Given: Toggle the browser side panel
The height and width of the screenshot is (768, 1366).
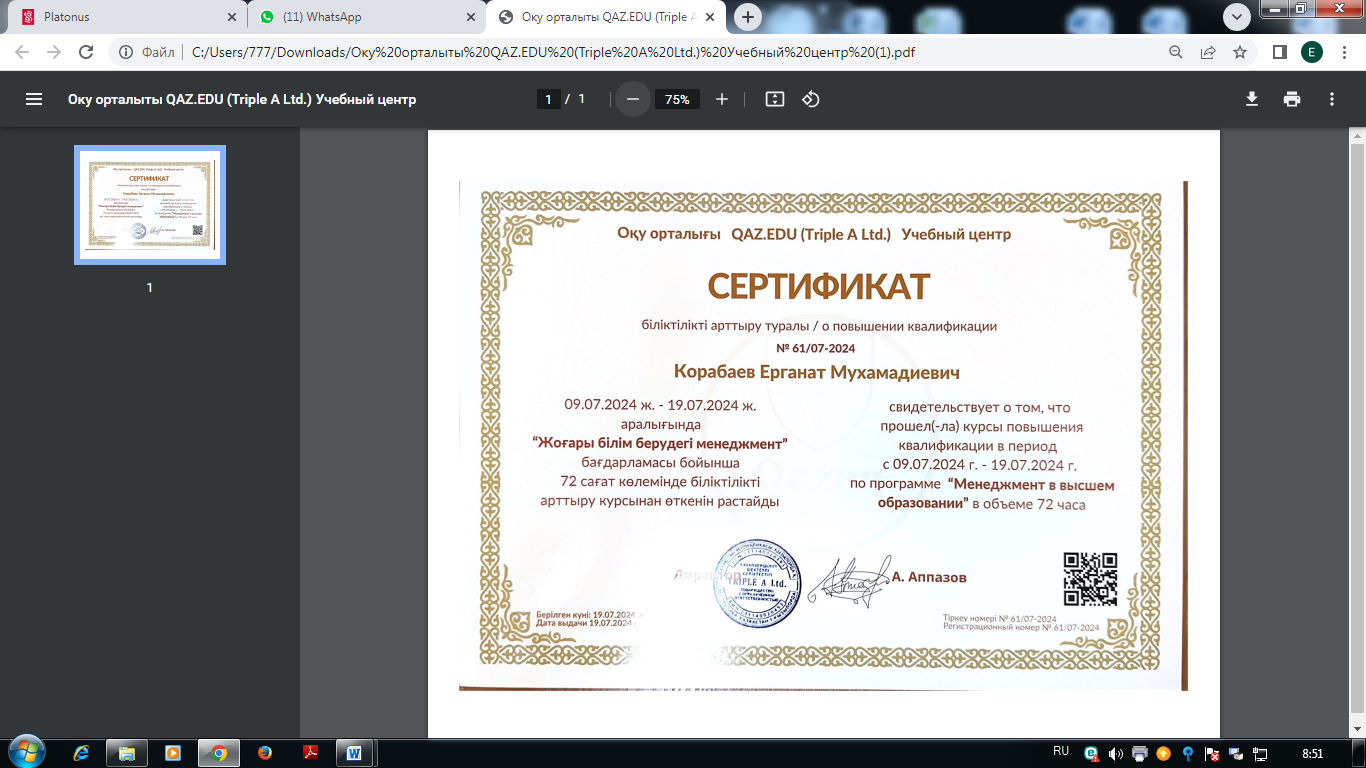Looking at the screenshot, I should pos(1279,52).
